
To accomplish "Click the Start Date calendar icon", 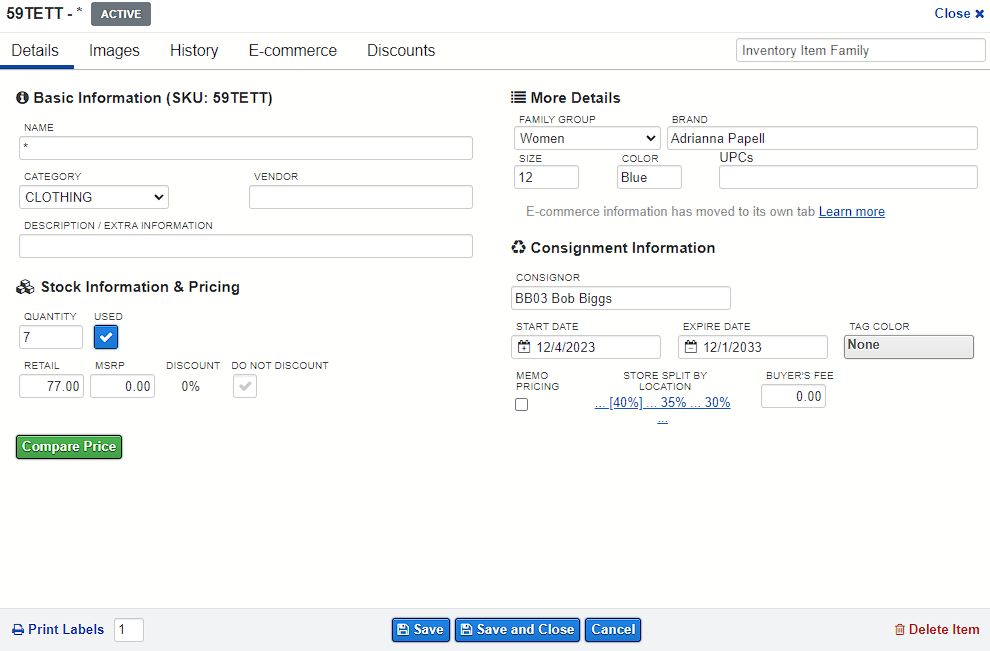I will point(524,347).
